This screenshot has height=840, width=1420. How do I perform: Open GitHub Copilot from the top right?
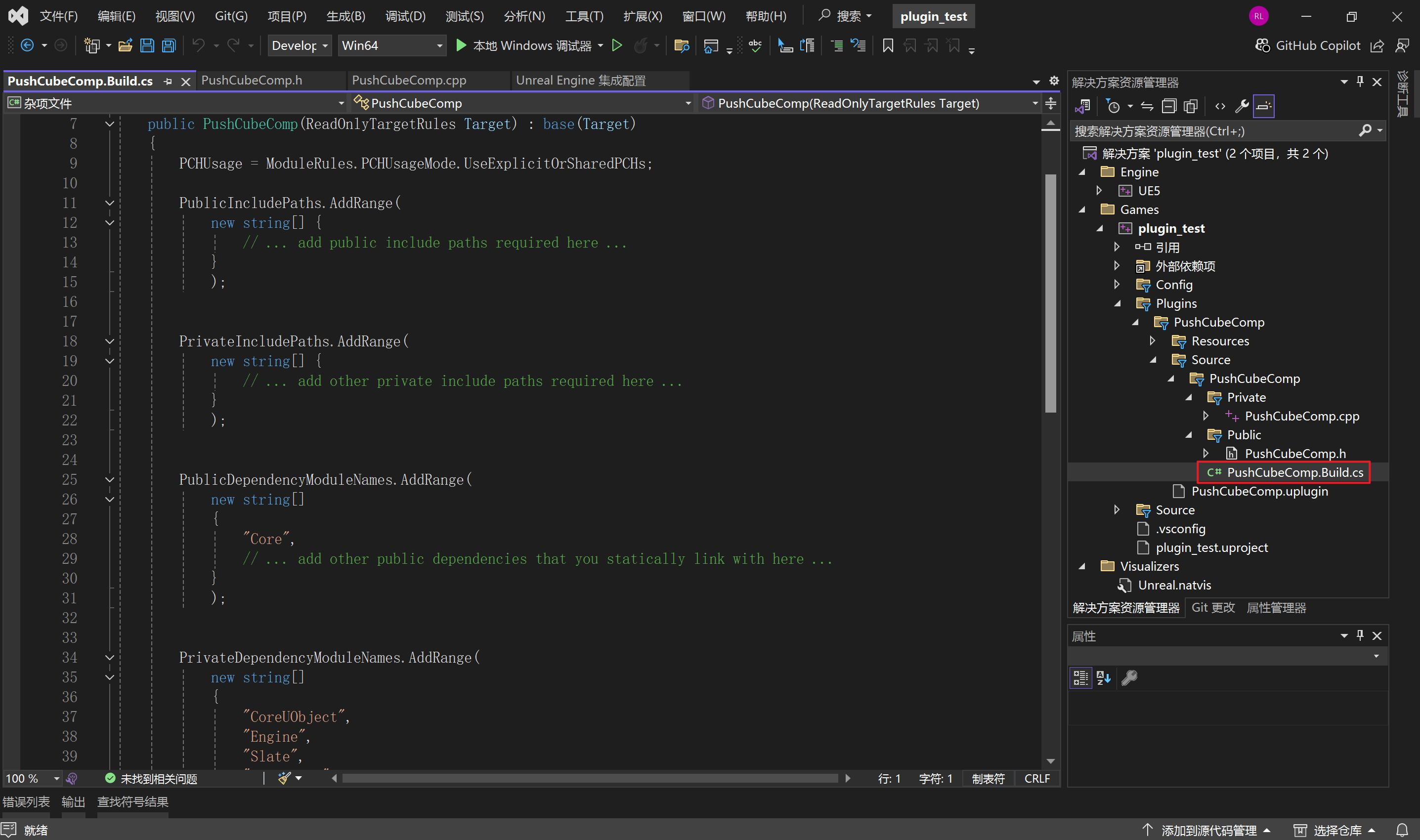tap(1308, 45)
